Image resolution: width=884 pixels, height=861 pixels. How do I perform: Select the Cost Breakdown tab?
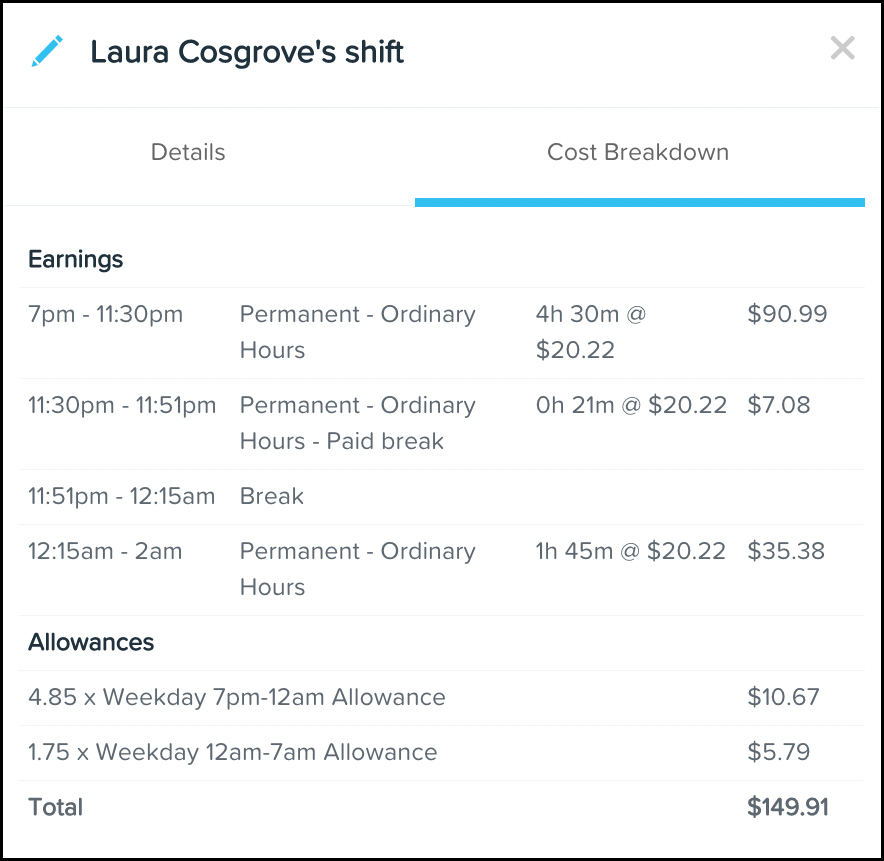(638, 152)
